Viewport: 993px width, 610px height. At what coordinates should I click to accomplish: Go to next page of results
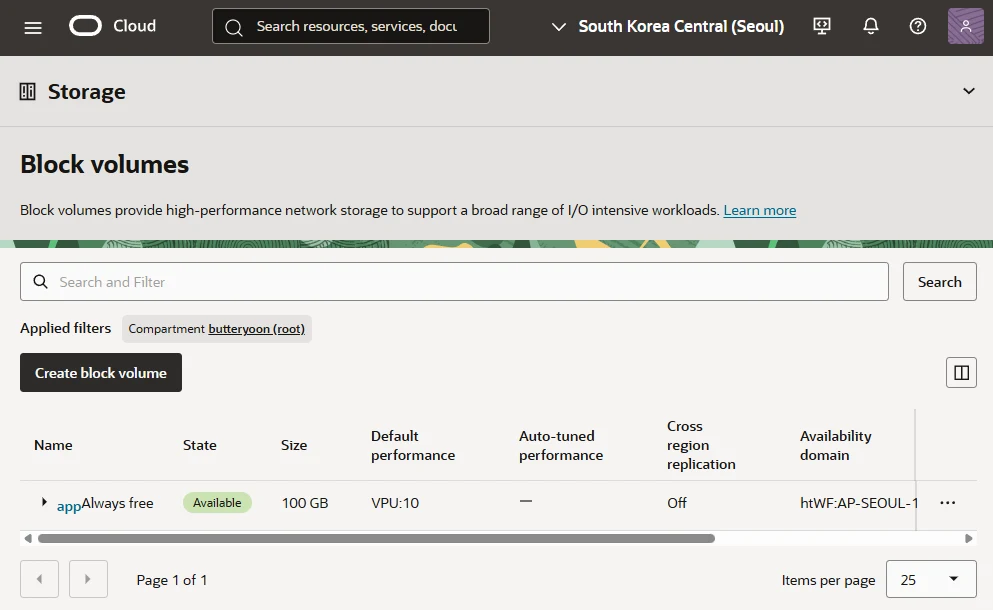click(x=88, y=579)
